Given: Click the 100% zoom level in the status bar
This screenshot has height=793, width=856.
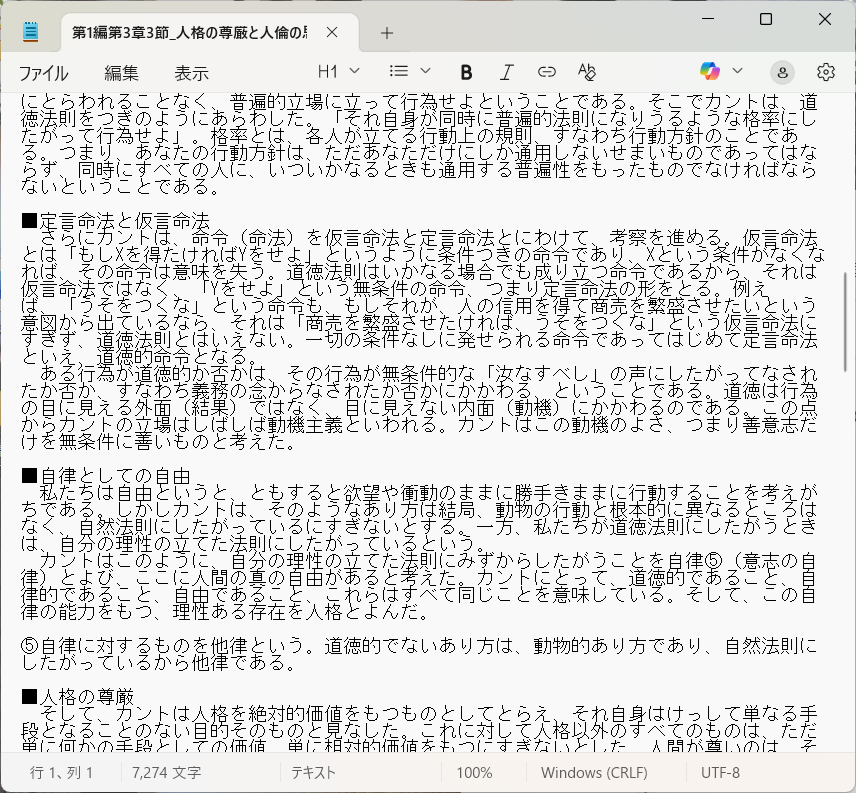Looking at the screenshot, I should (474, 773).
